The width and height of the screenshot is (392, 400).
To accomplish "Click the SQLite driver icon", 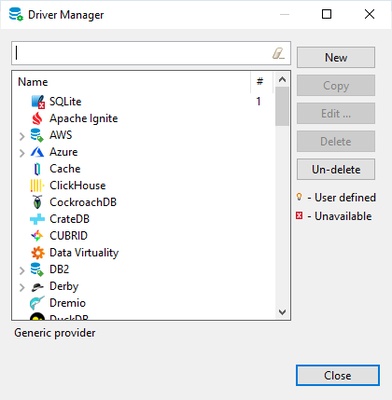I will 38,102.
